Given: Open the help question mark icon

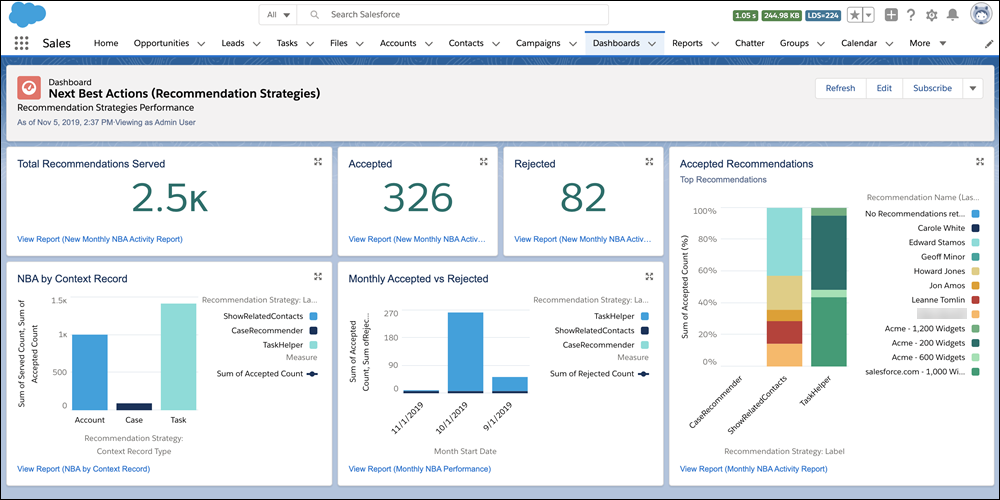Looking at the screenshot, I should click(911, 15).
